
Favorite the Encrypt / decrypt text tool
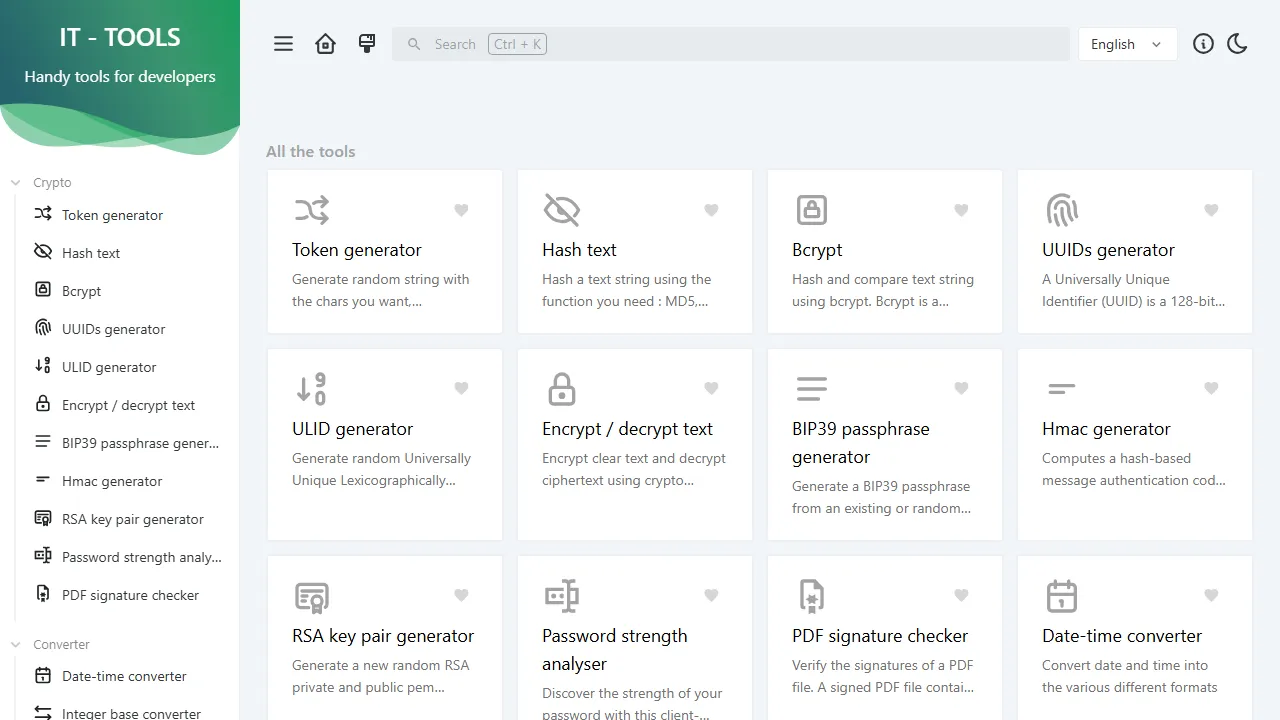click(711, 388)
